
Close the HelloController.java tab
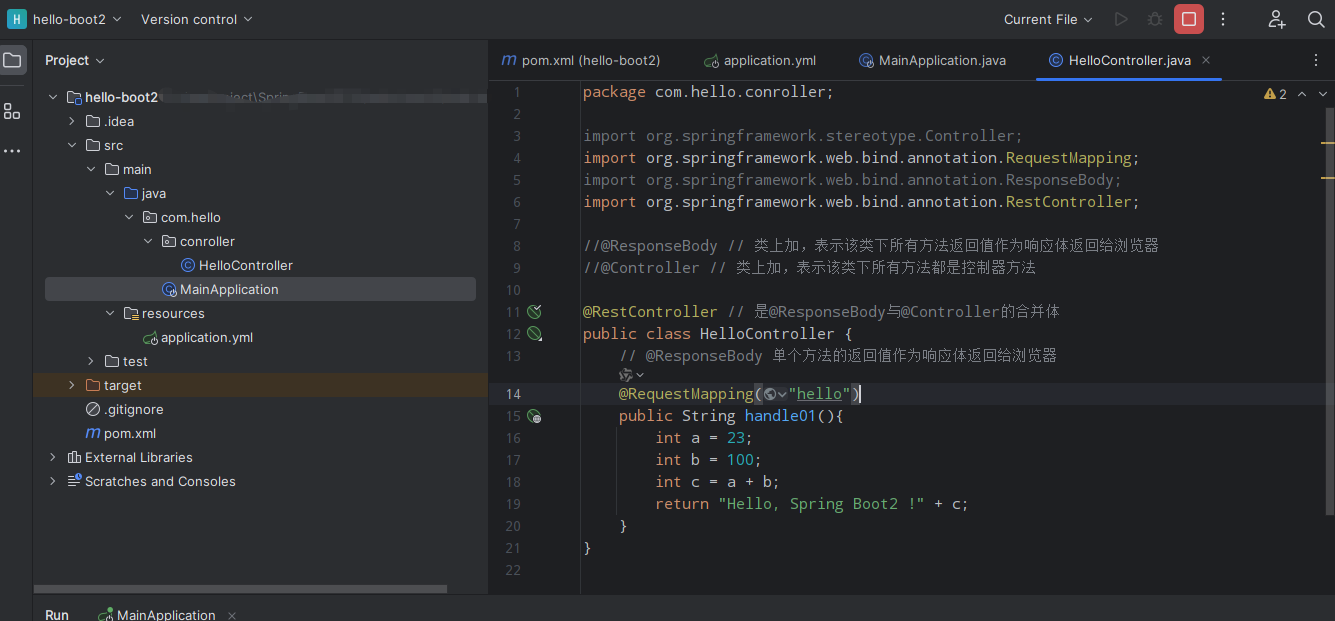point(1206,60)
